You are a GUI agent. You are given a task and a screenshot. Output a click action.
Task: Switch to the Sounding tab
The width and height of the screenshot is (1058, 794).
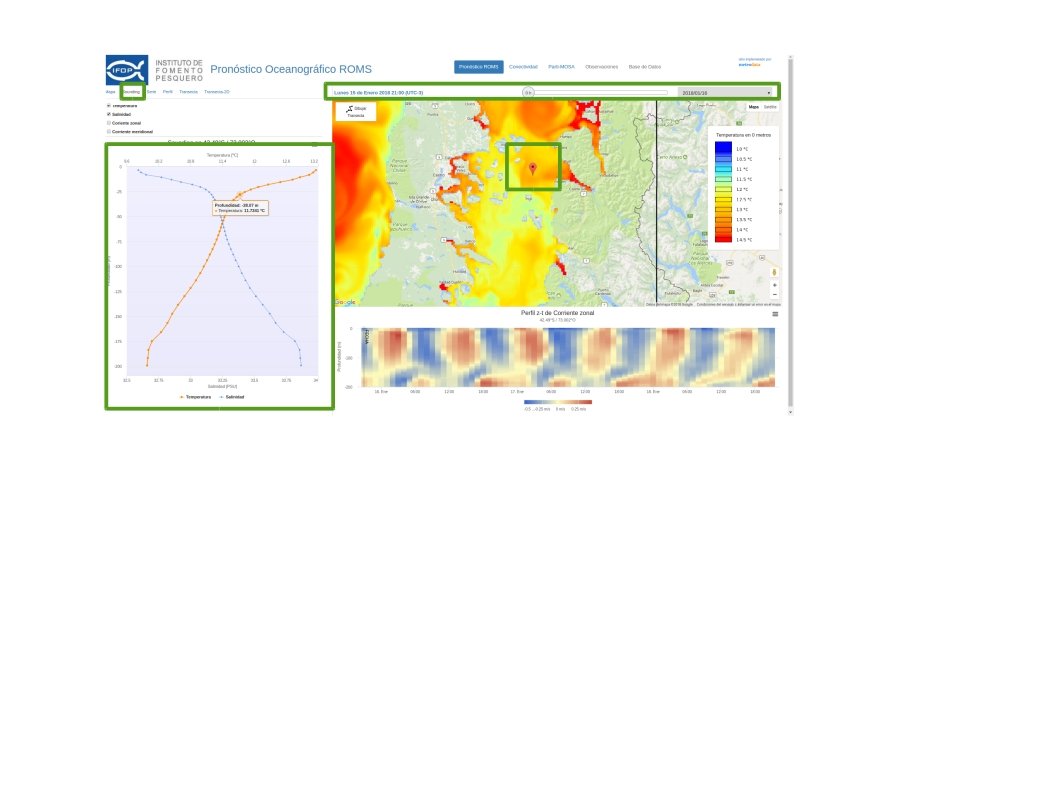pyautogui.click(x=132, y=92)
